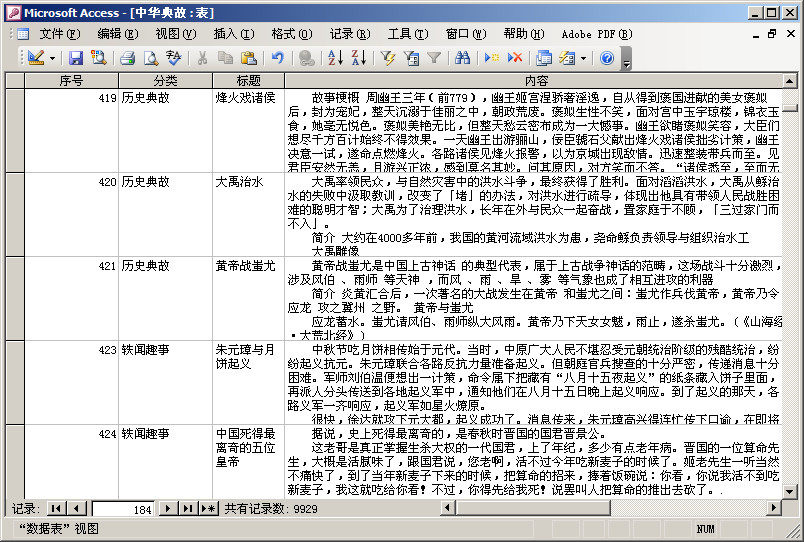Open File Search from the toolbar

pyautogui.click(x=98, y=58)
